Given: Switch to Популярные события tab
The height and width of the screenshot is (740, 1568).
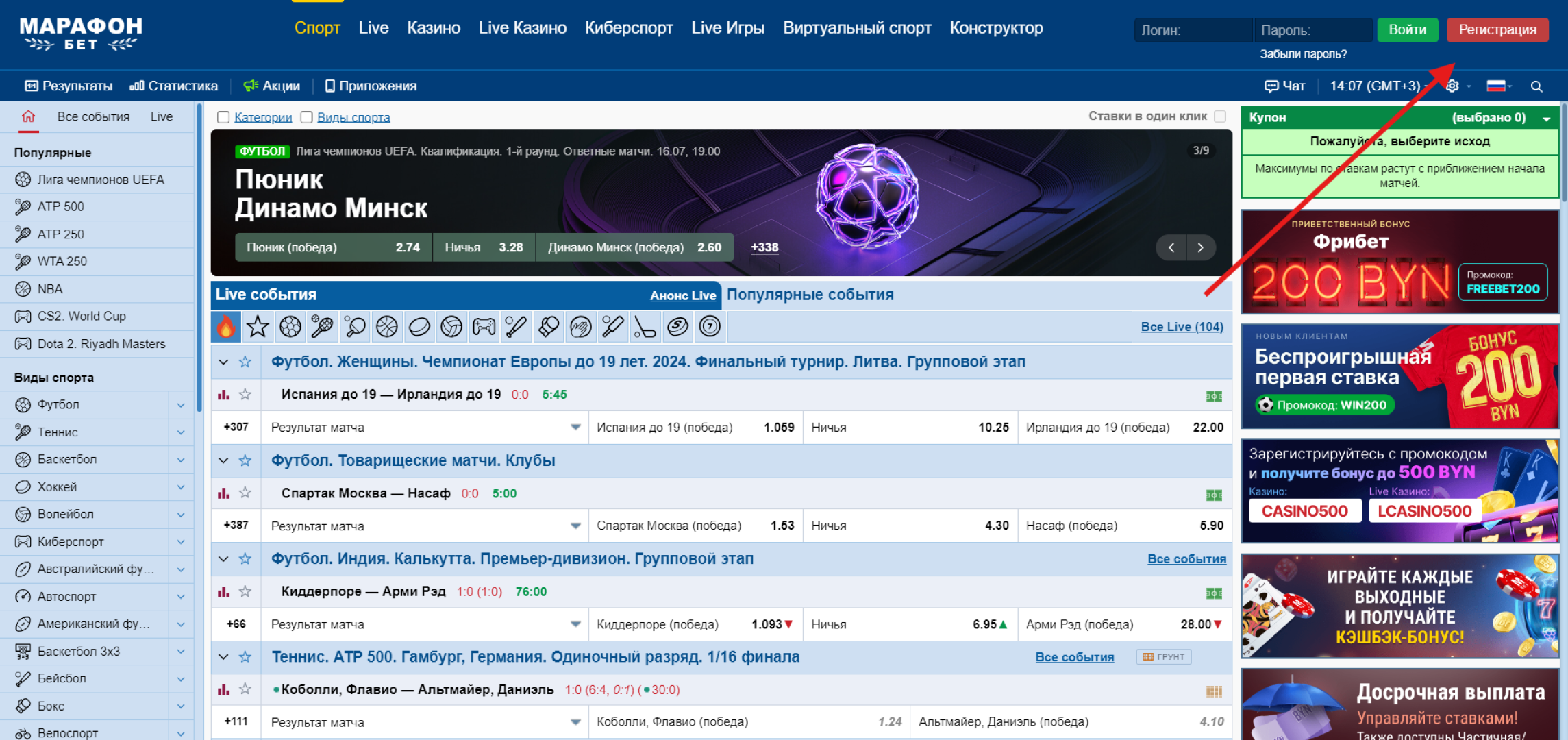Looking at the screenshot, I should (810, 295).
